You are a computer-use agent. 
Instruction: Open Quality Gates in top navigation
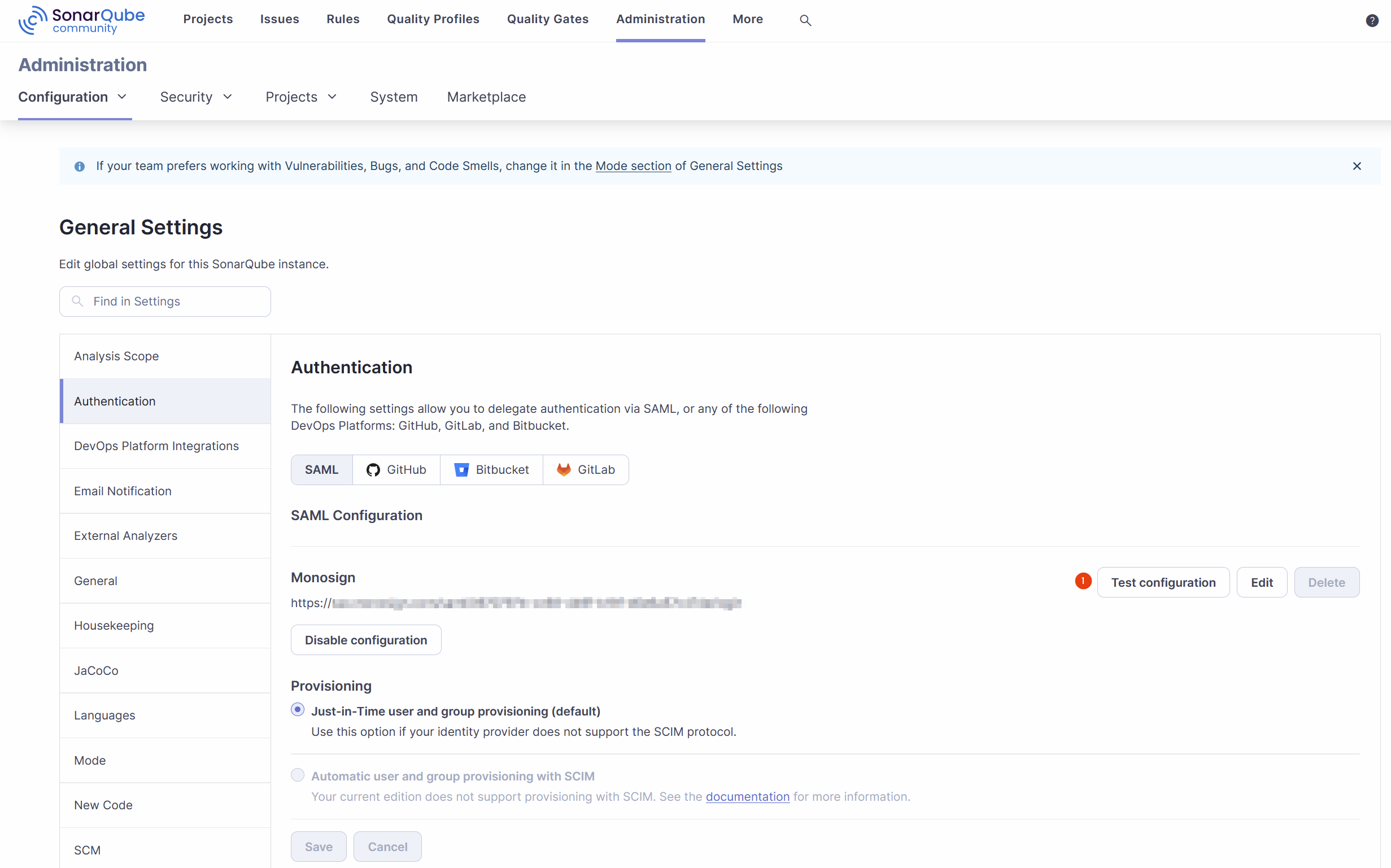(x=547, y=19)
